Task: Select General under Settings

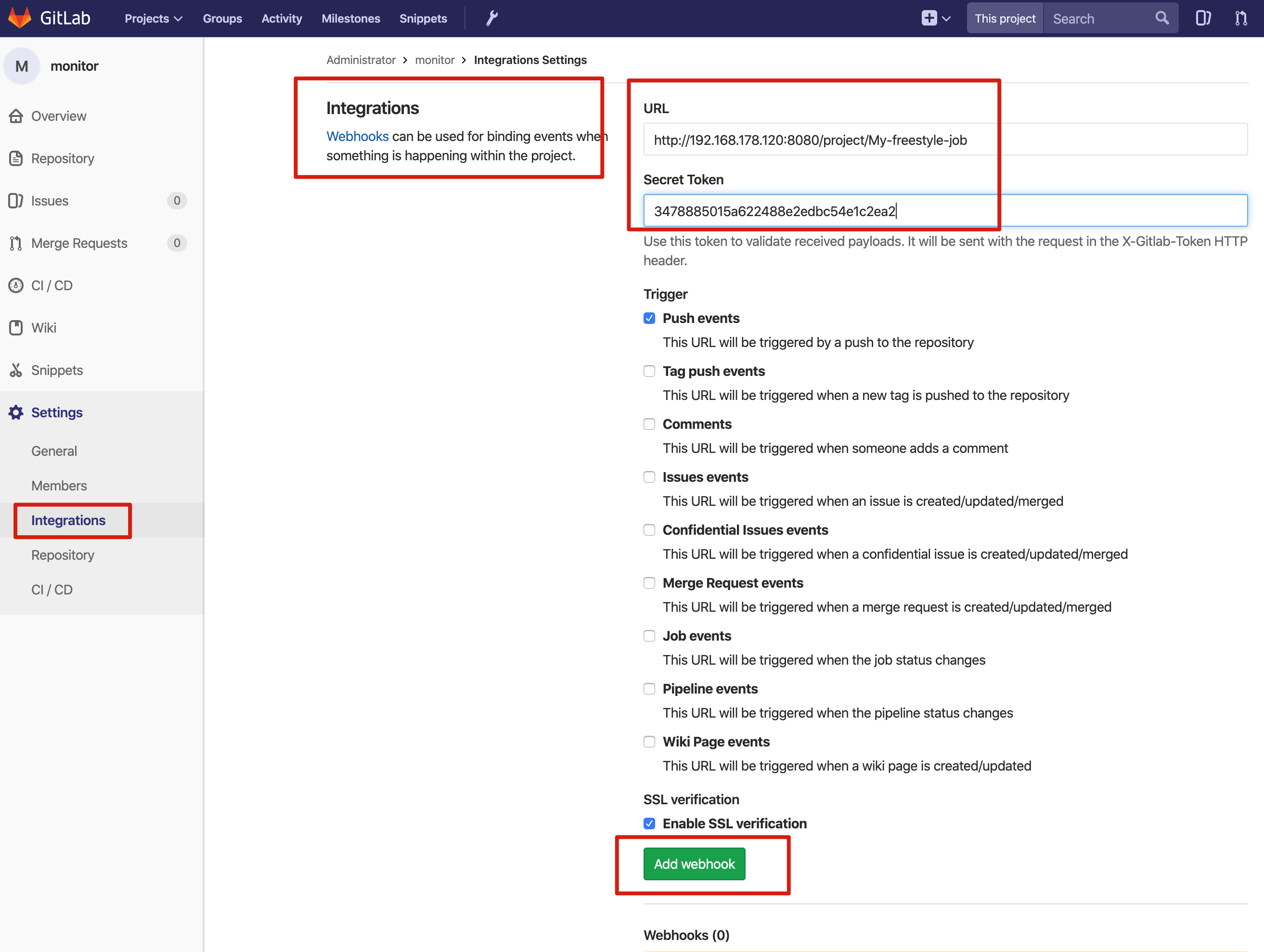Action: click(x=54, y=451)
